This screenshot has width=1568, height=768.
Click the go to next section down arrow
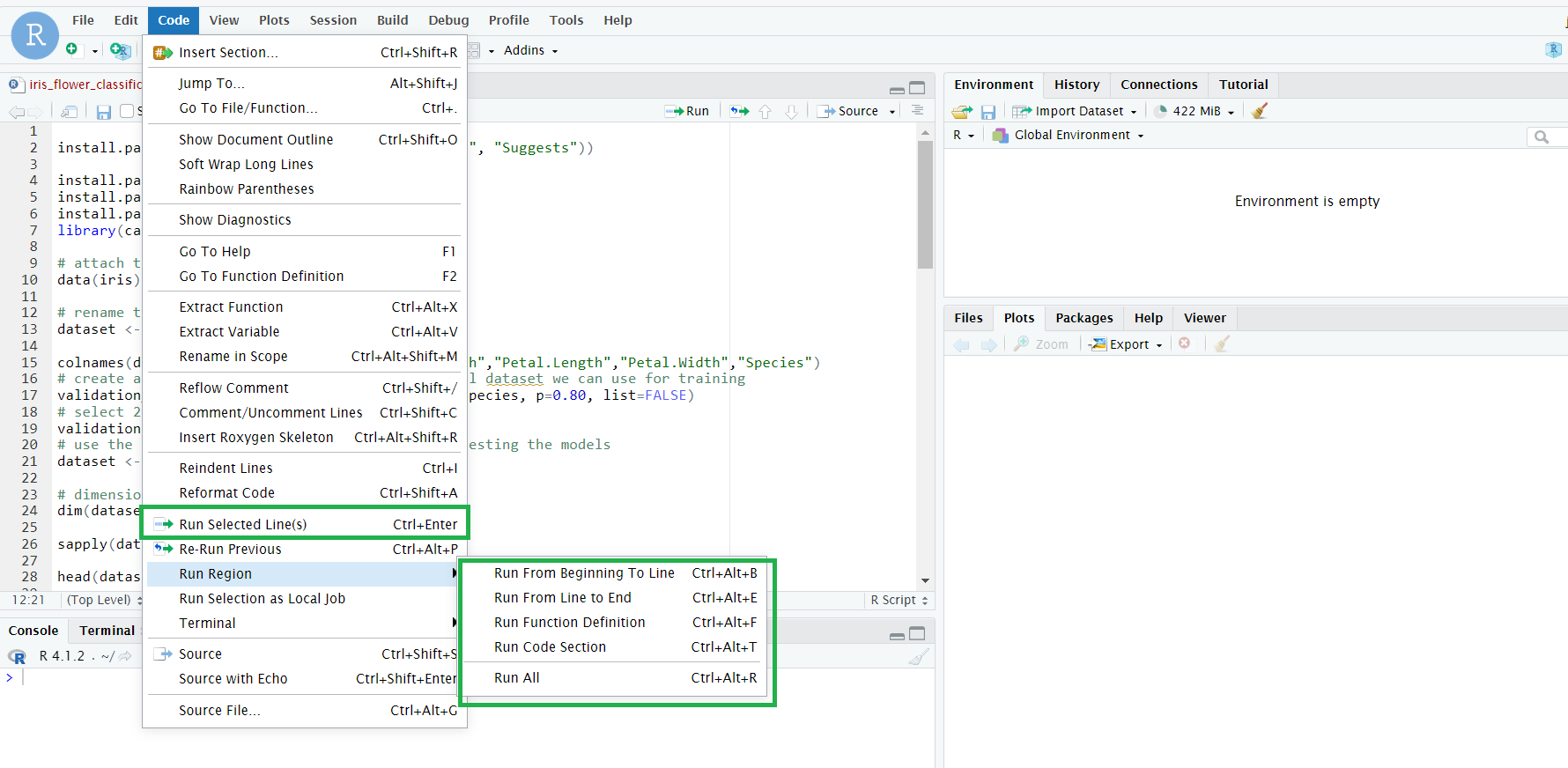[791, 111]
